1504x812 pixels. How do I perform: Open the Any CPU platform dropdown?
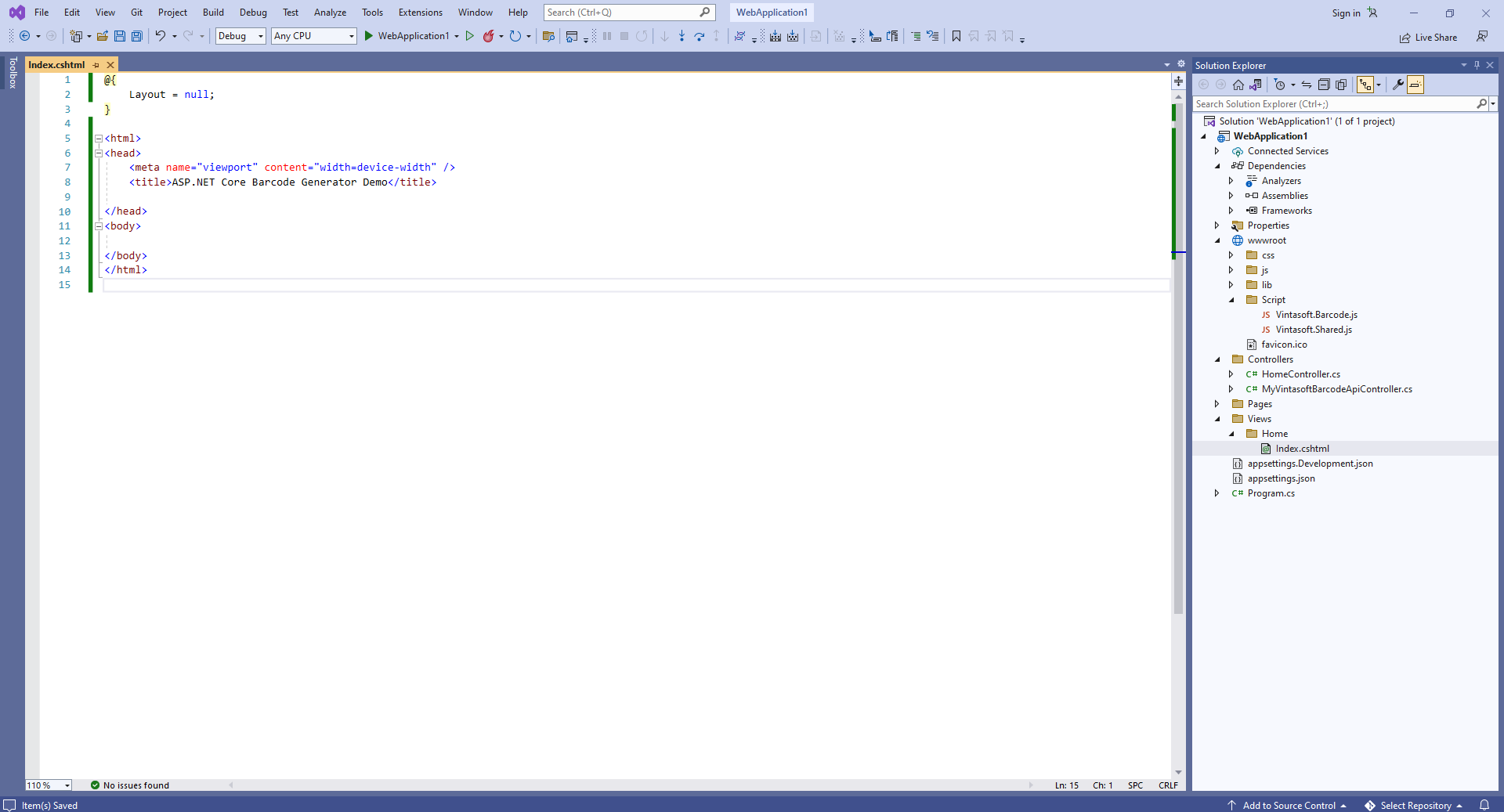pyautogui.click(x=313, y=36)
